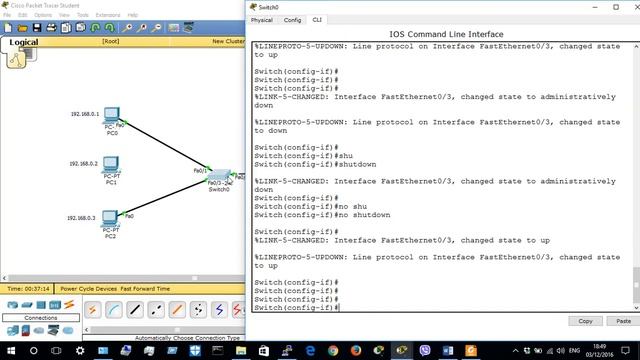Open the Edit menu

click(x=22, y=15)
